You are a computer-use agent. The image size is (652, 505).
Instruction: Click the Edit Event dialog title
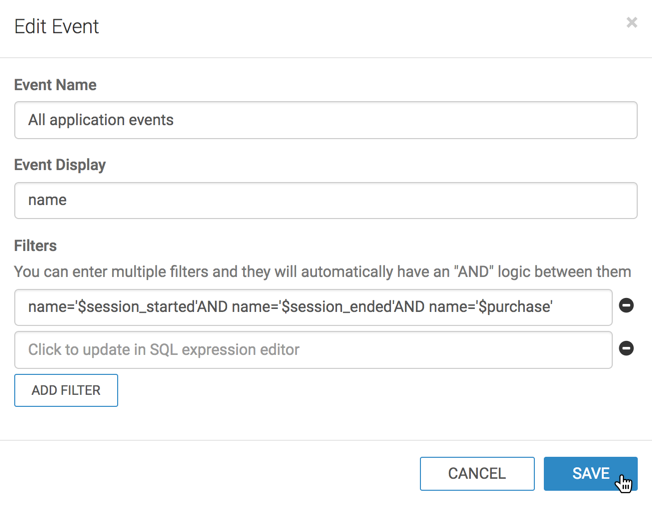point(56,27)
